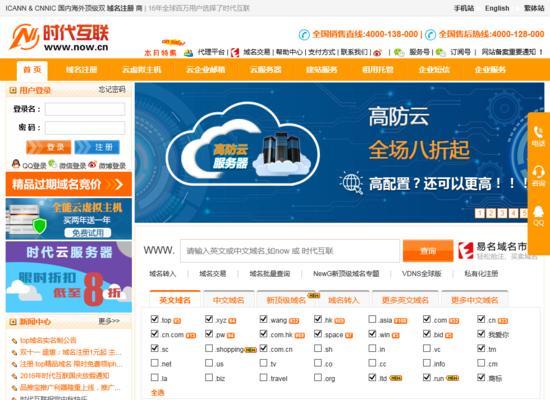Viewport: 550px width, 400px height.
Task: Click the QQ登录 penguin icon
Action: 16,164
